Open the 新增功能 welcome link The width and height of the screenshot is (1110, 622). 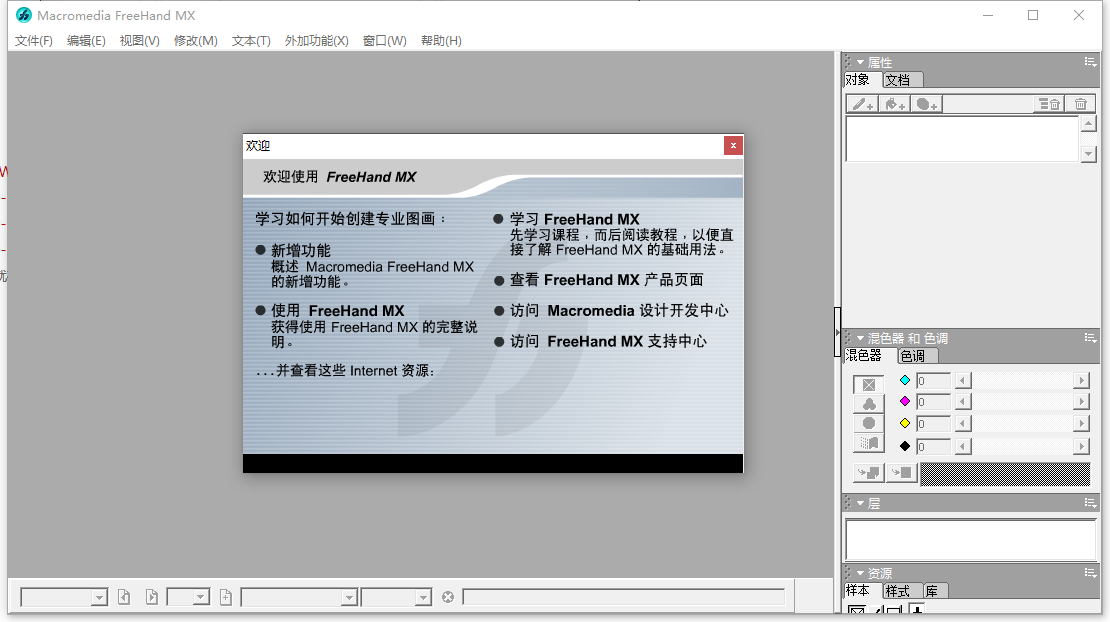(x=301, y=250)
